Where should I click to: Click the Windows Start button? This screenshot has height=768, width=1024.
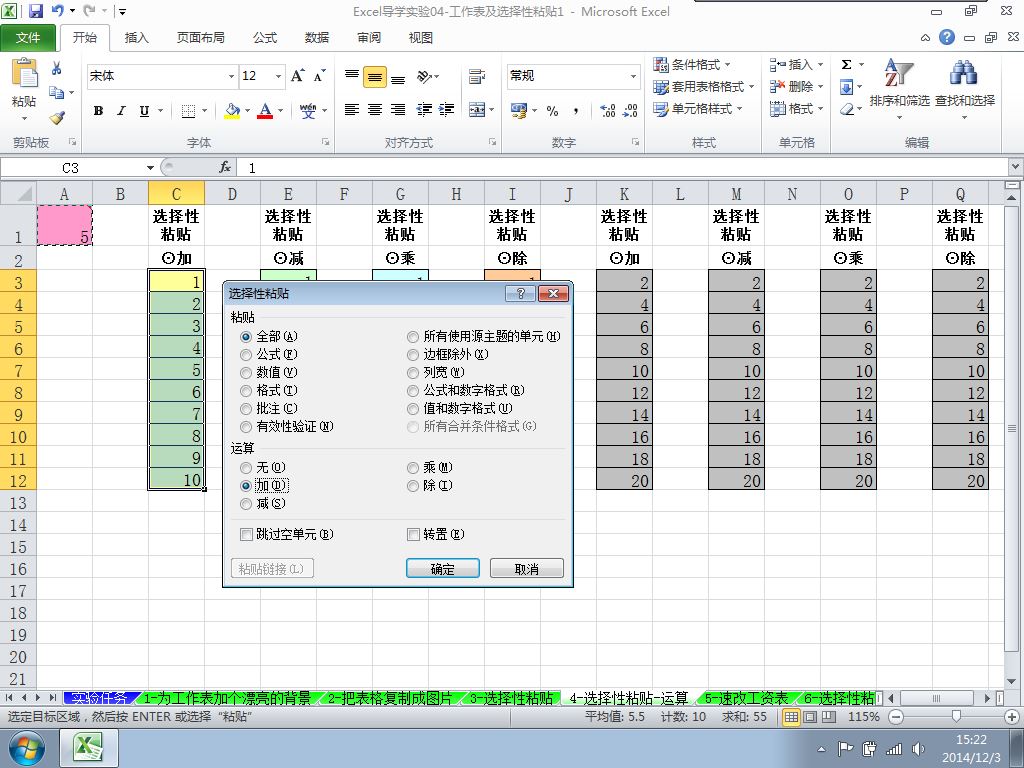(27, 748)
